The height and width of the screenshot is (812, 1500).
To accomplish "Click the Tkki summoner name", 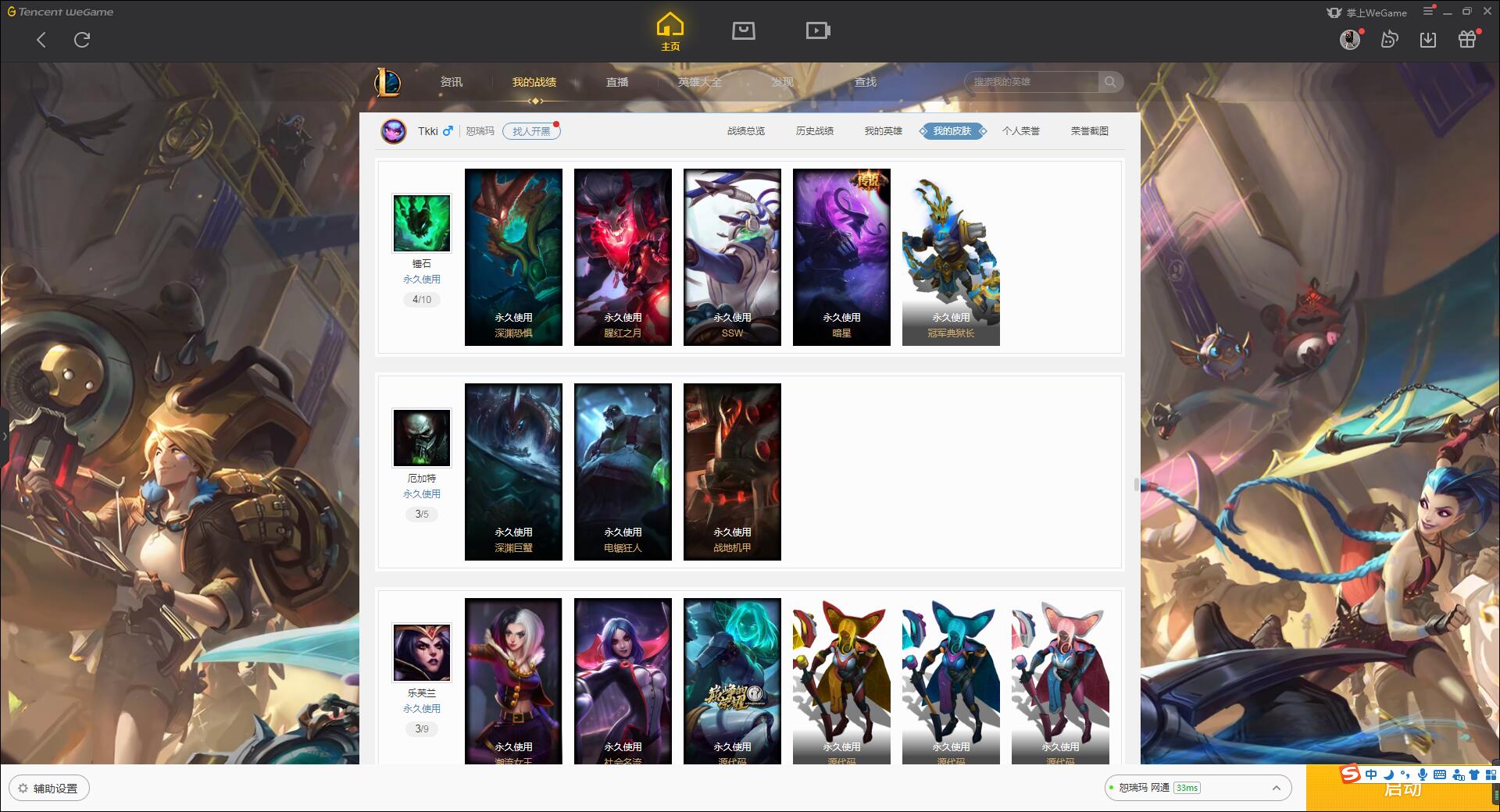I will [x=427, y=131].
